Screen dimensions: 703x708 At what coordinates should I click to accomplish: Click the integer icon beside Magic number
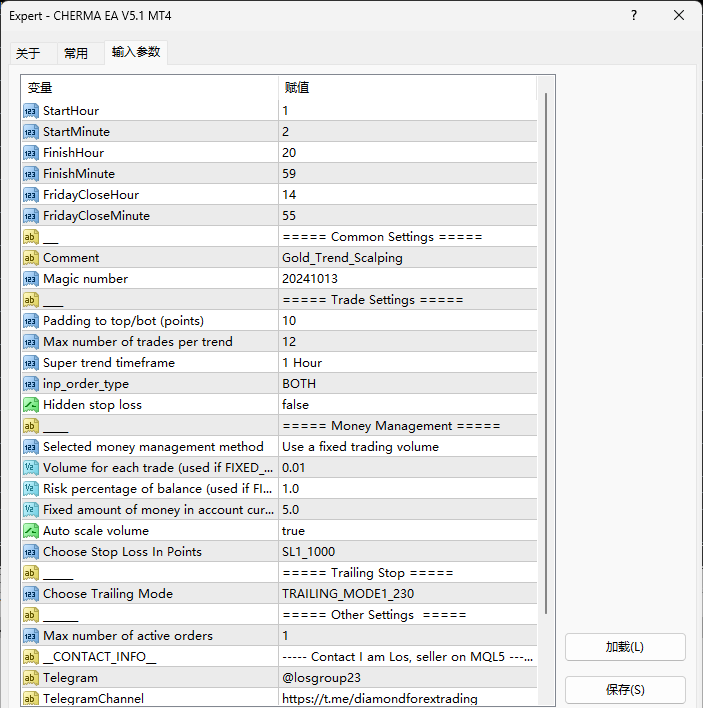[30, 279]
